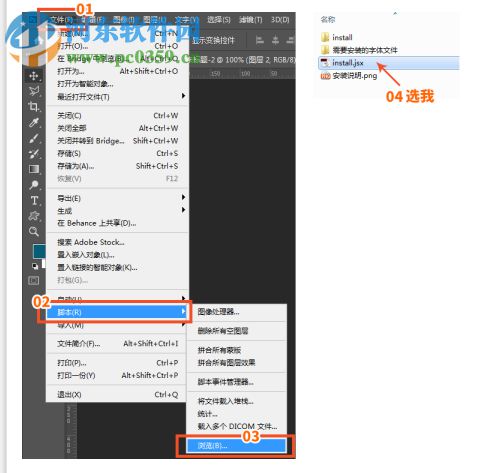Click the horizontal ruler above canvas

242,74
